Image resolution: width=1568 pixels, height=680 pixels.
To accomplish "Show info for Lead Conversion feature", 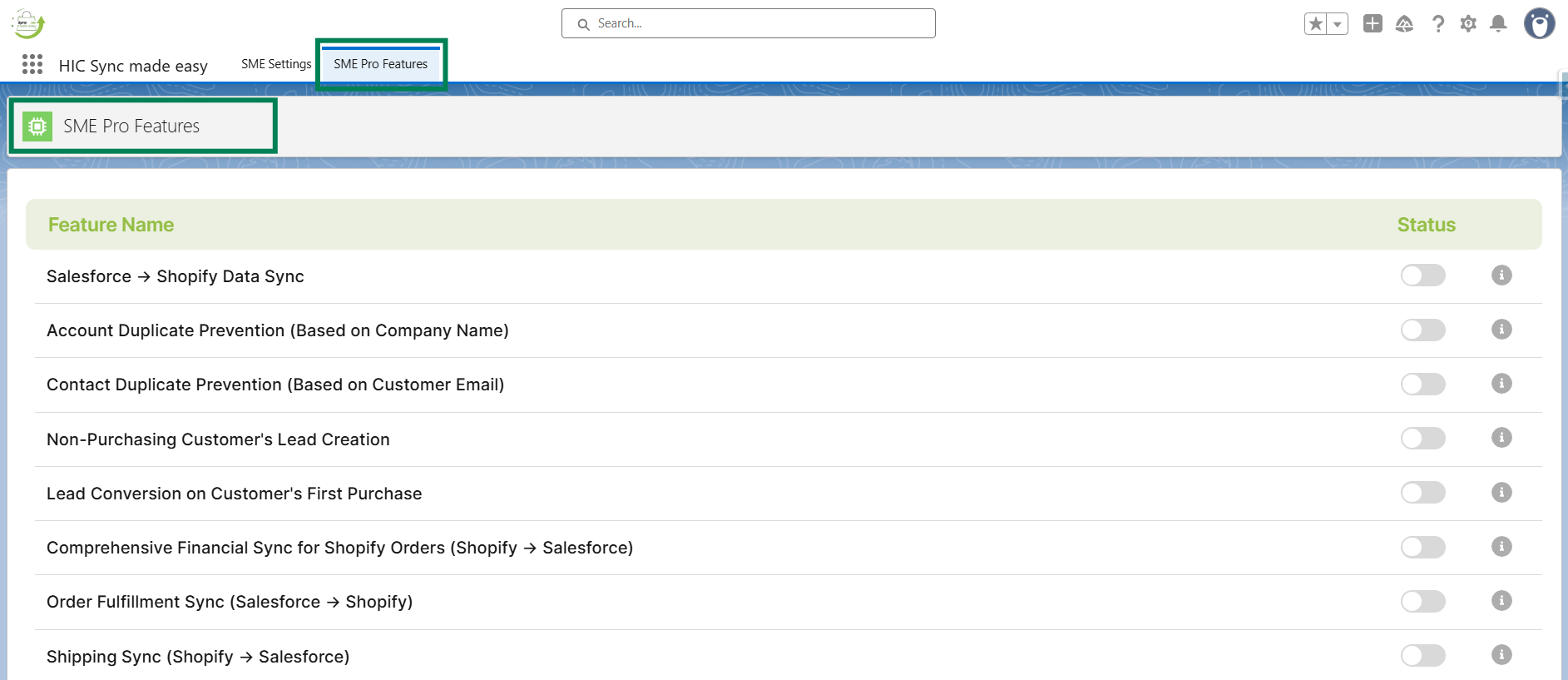I will coord(1501,492).
